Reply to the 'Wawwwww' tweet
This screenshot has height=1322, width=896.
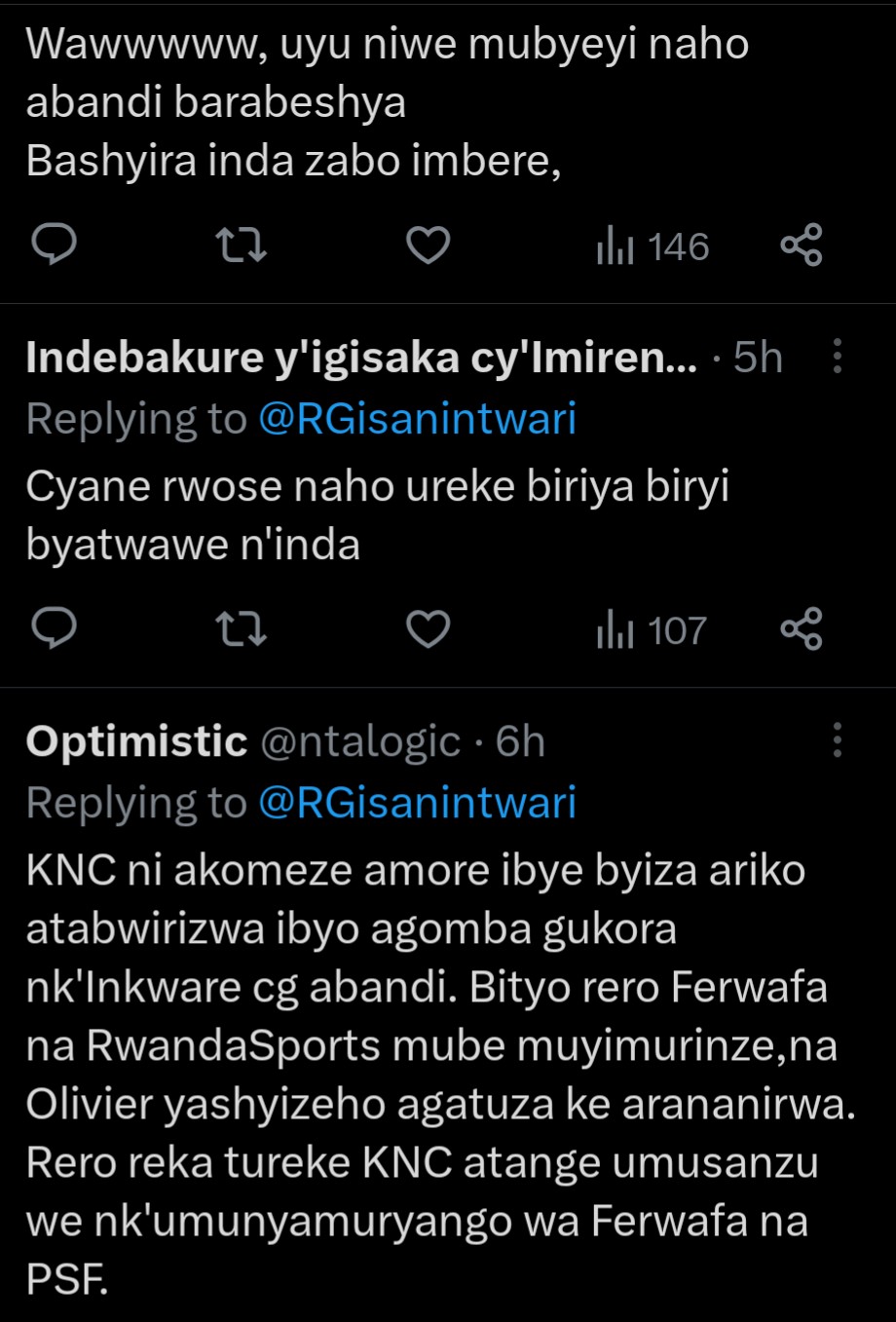pos(56,246)
